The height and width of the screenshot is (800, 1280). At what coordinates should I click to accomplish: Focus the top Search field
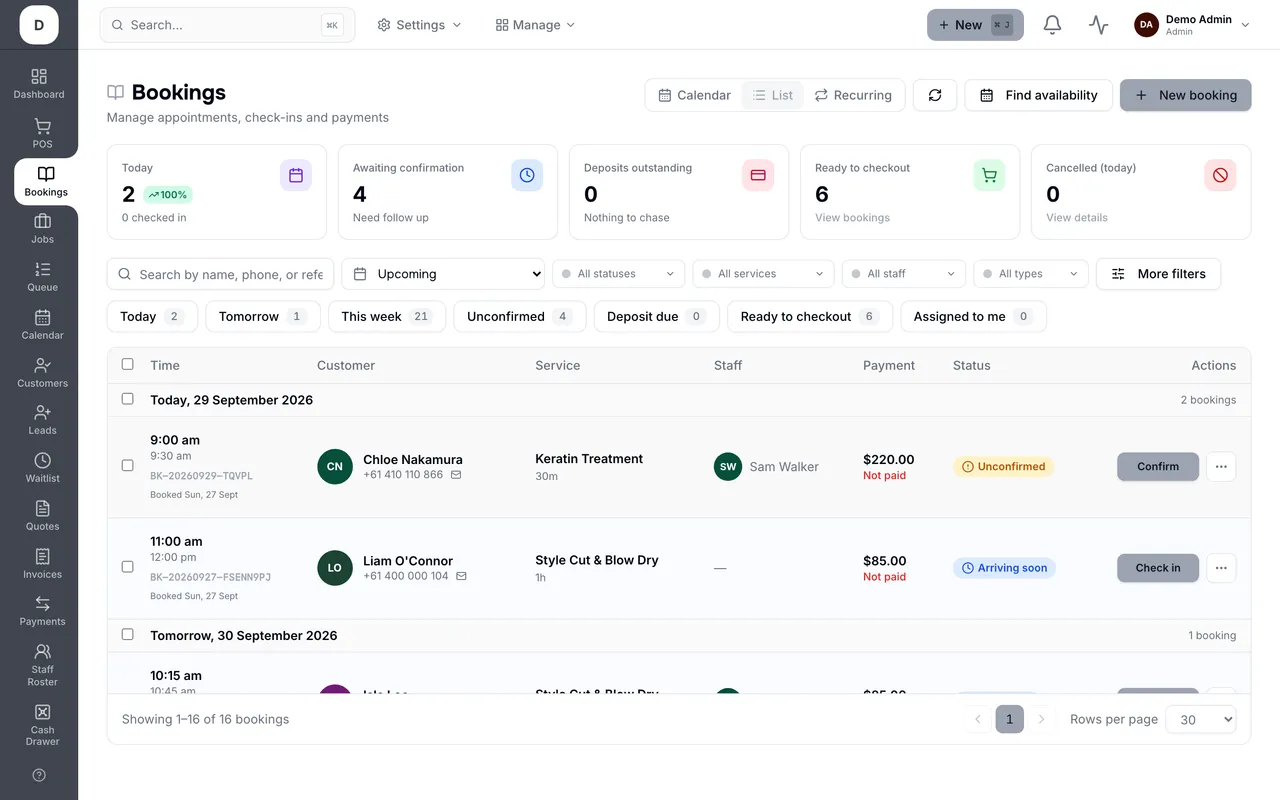pos(227,25)
